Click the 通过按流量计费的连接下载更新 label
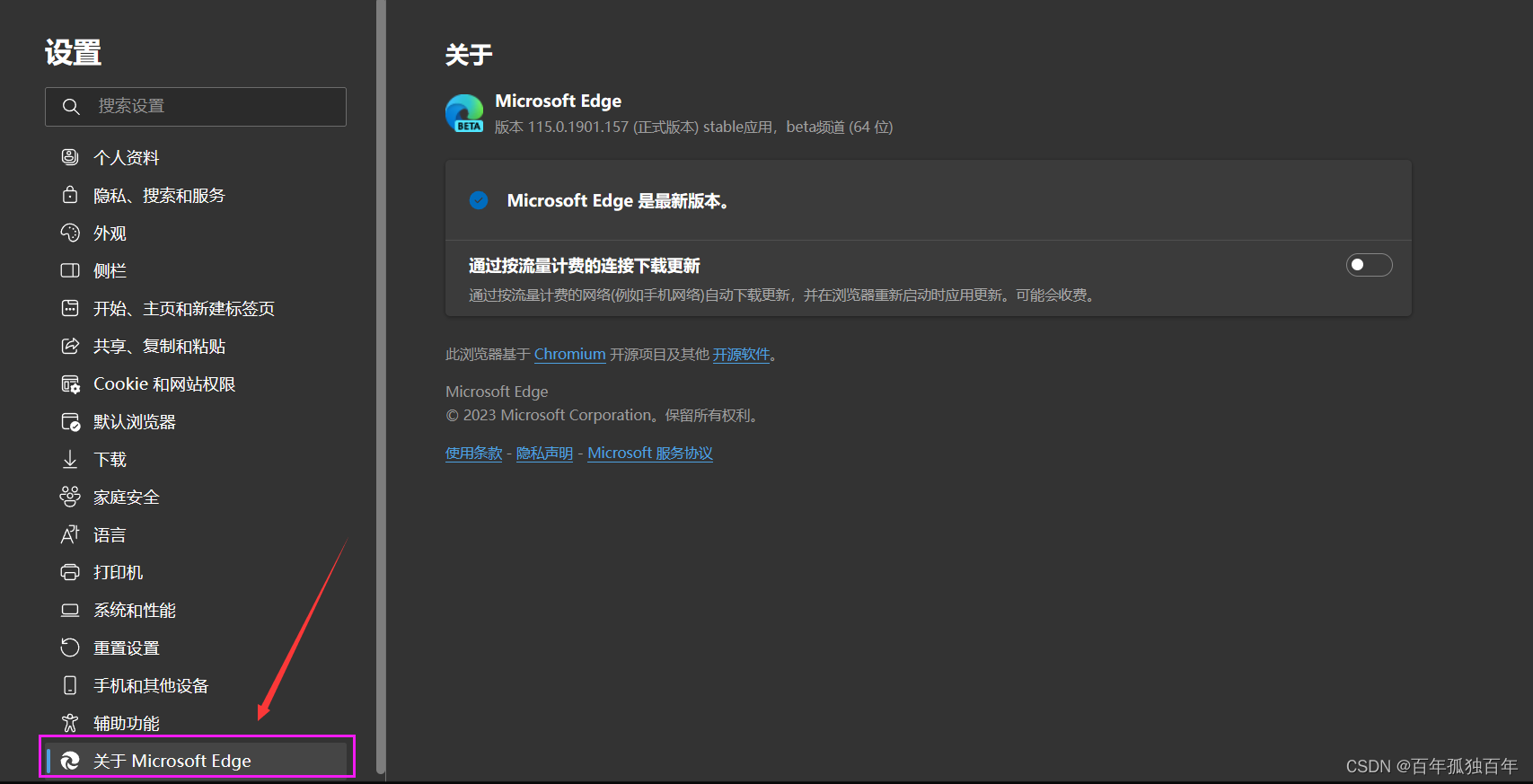This screenshot has width=1533, height=784. [x=584, y=266]
